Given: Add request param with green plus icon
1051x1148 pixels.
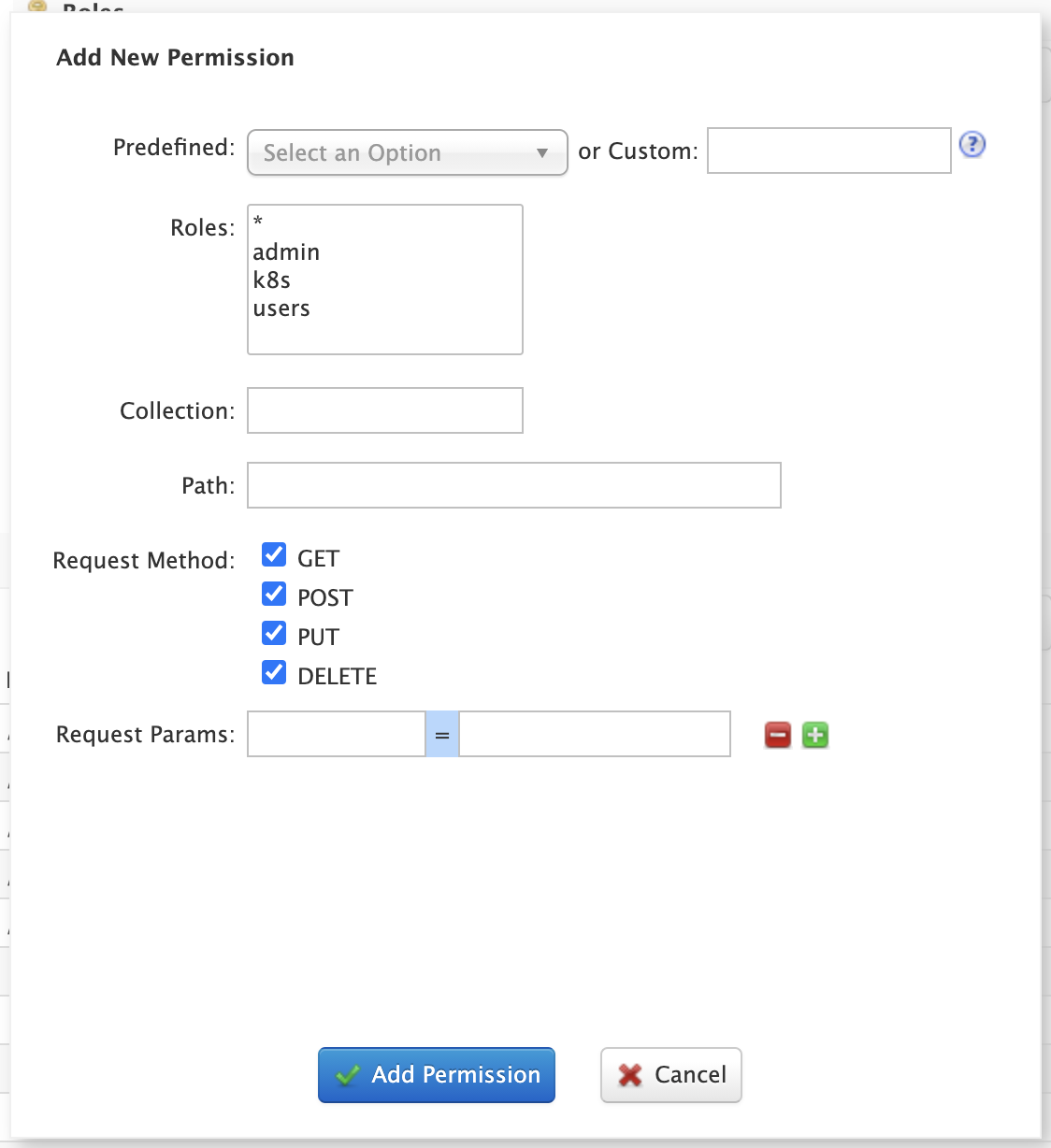Looking at the screenshot, I should click(x=815, y=736).
